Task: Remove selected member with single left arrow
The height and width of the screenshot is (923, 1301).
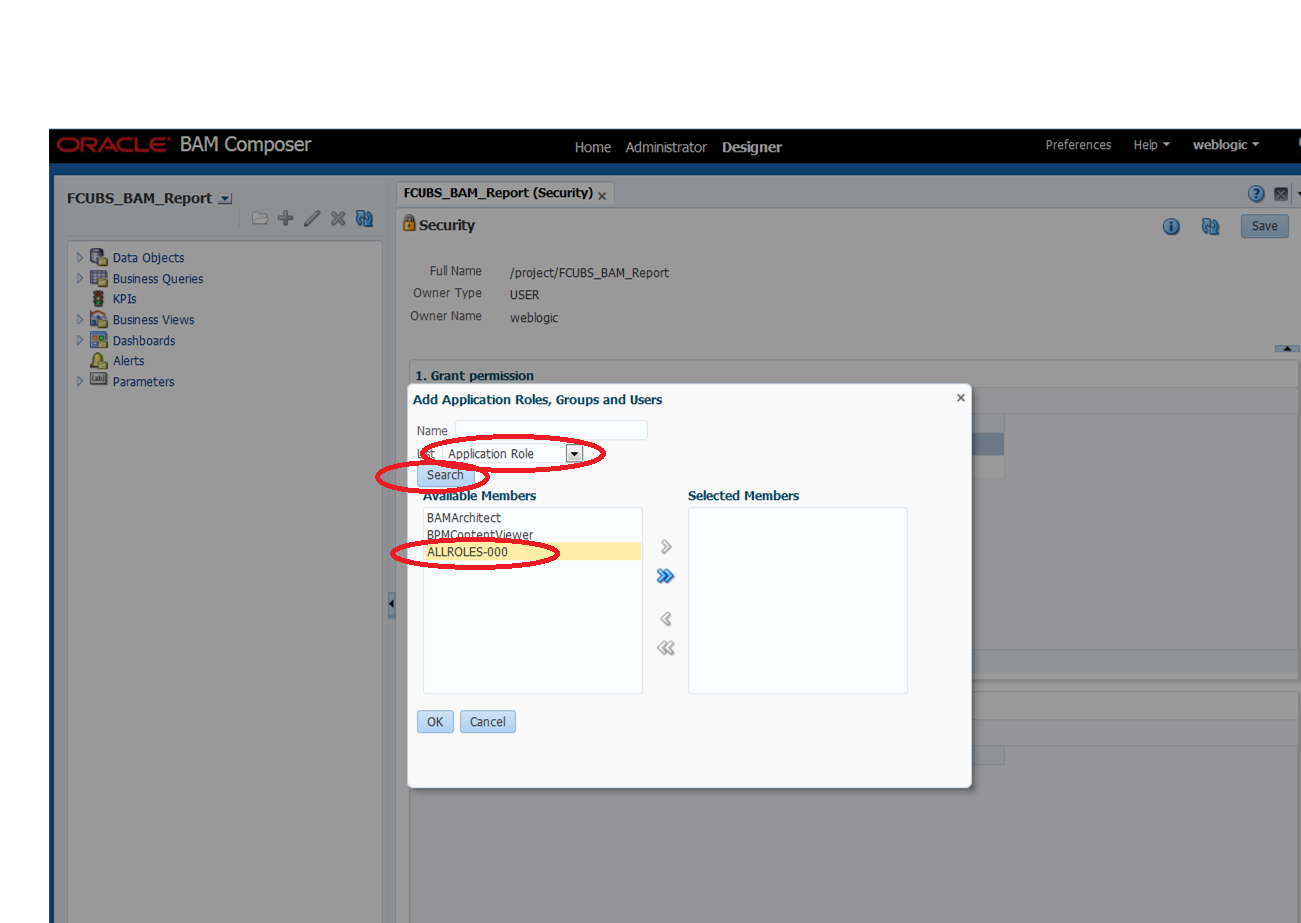Action: (x=666, y=619)
